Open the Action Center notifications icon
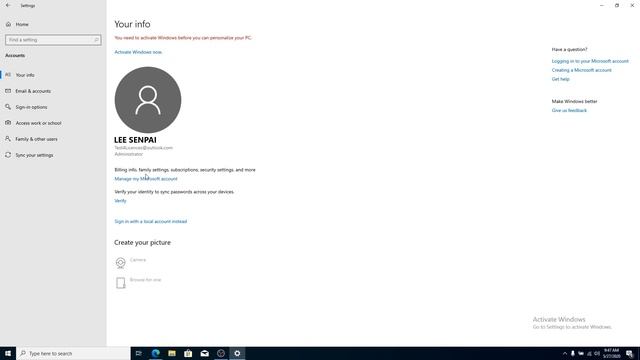Viewport: 640px width, 360px height. [x=629, y=353]
